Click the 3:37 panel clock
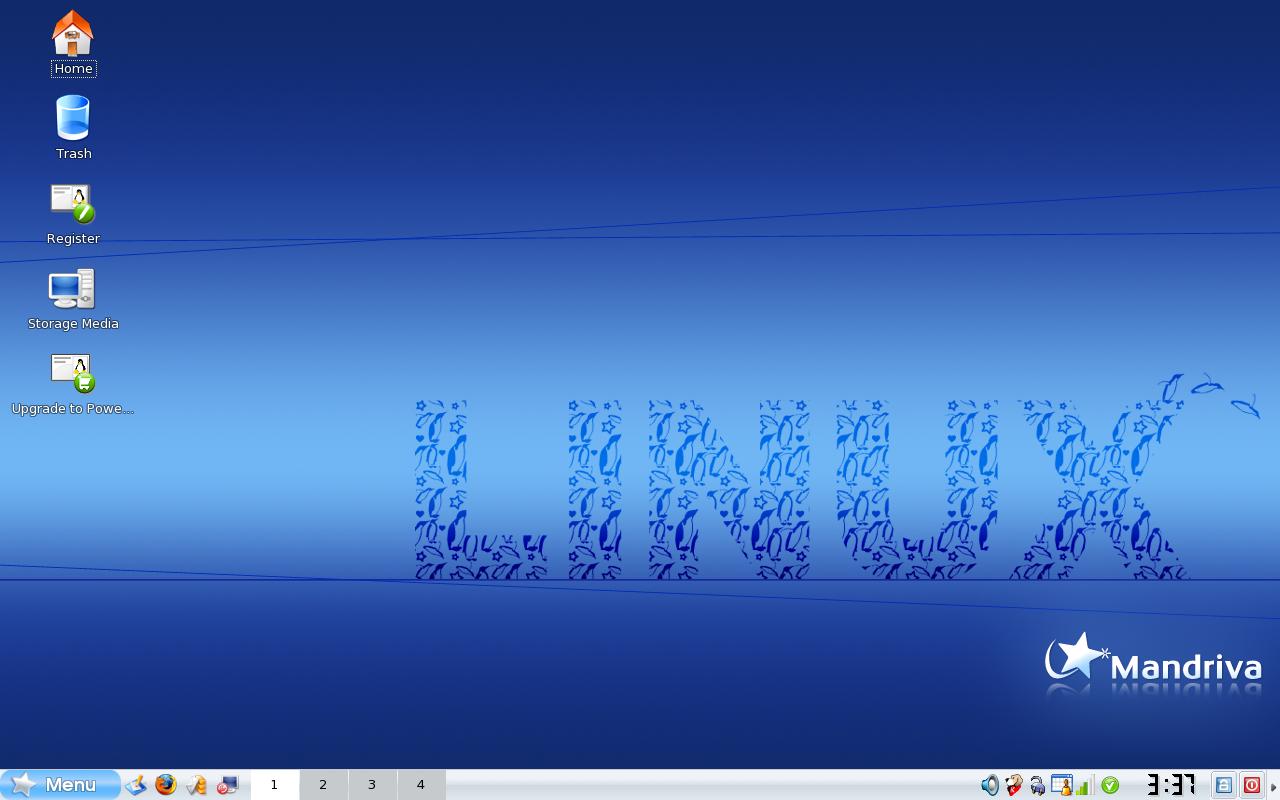The height and width of the screenshot is (800, 1280). (x=1171, y=784)
